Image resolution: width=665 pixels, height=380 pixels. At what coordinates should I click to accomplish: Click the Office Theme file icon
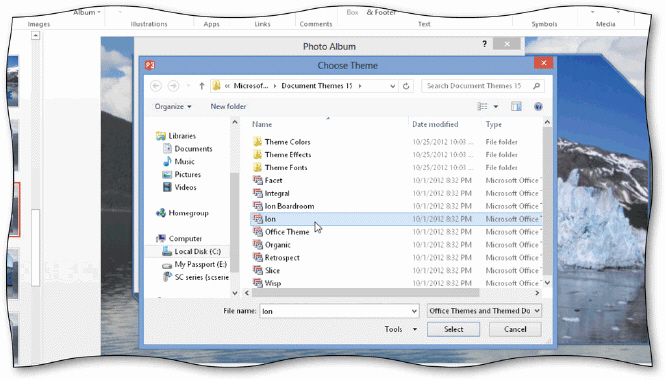(257, 232)
